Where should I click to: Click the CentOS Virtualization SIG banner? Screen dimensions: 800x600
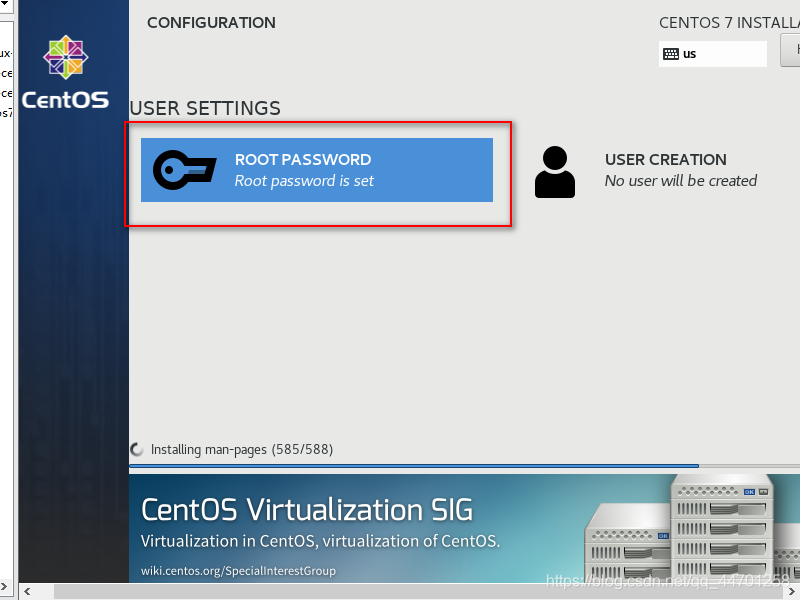pyautogui.click(x=464, y=528)
